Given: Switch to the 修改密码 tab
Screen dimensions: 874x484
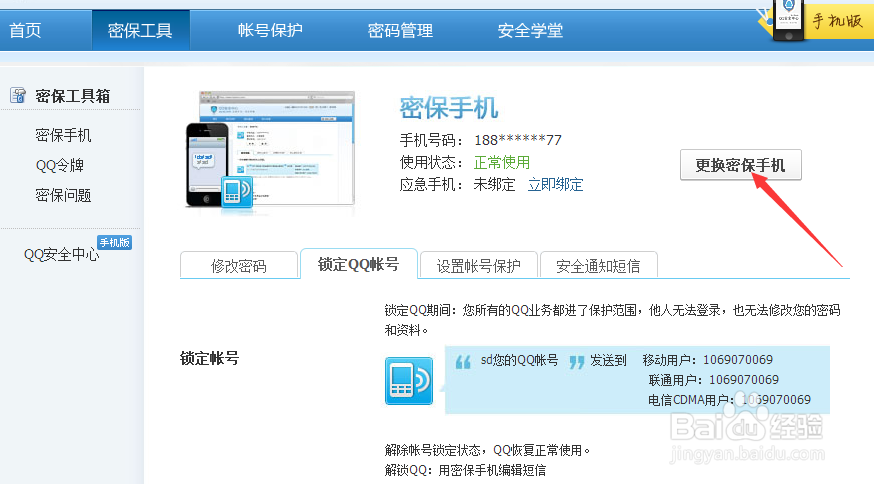Looking at the screenshot, I should (239, 265).
